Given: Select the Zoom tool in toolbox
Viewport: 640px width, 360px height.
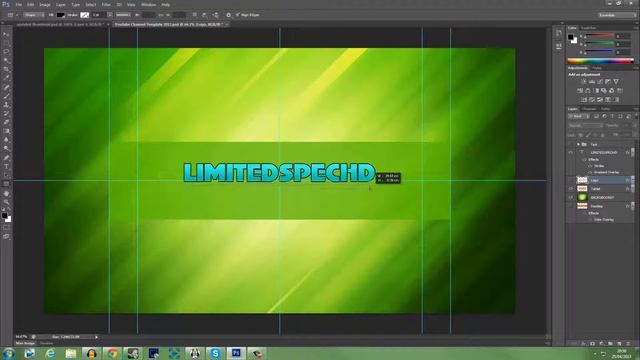Looking at the screenshot, I should pyautogui.click(x=6, y=202).
